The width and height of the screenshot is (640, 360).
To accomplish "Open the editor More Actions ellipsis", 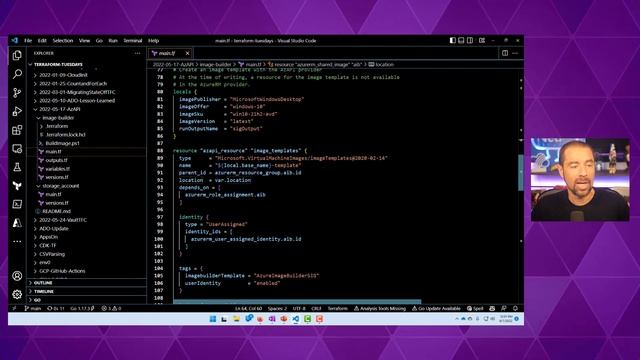I will point(515,53).
